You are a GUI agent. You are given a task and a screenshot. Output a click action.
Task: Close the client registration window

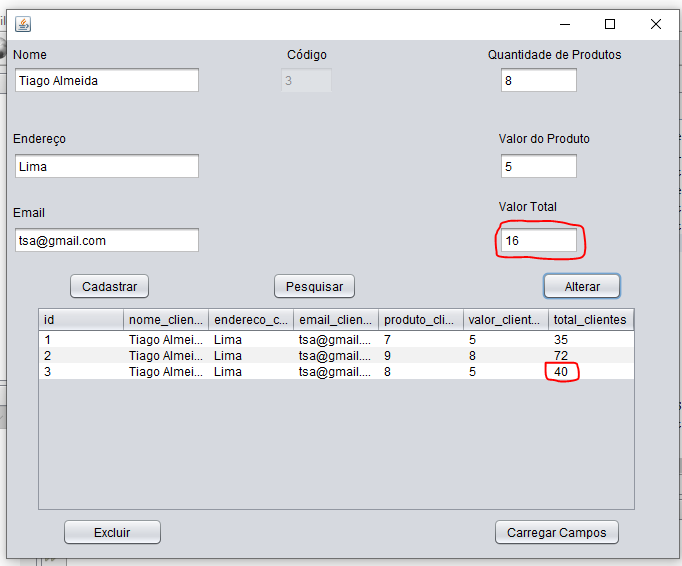(655, 24)
